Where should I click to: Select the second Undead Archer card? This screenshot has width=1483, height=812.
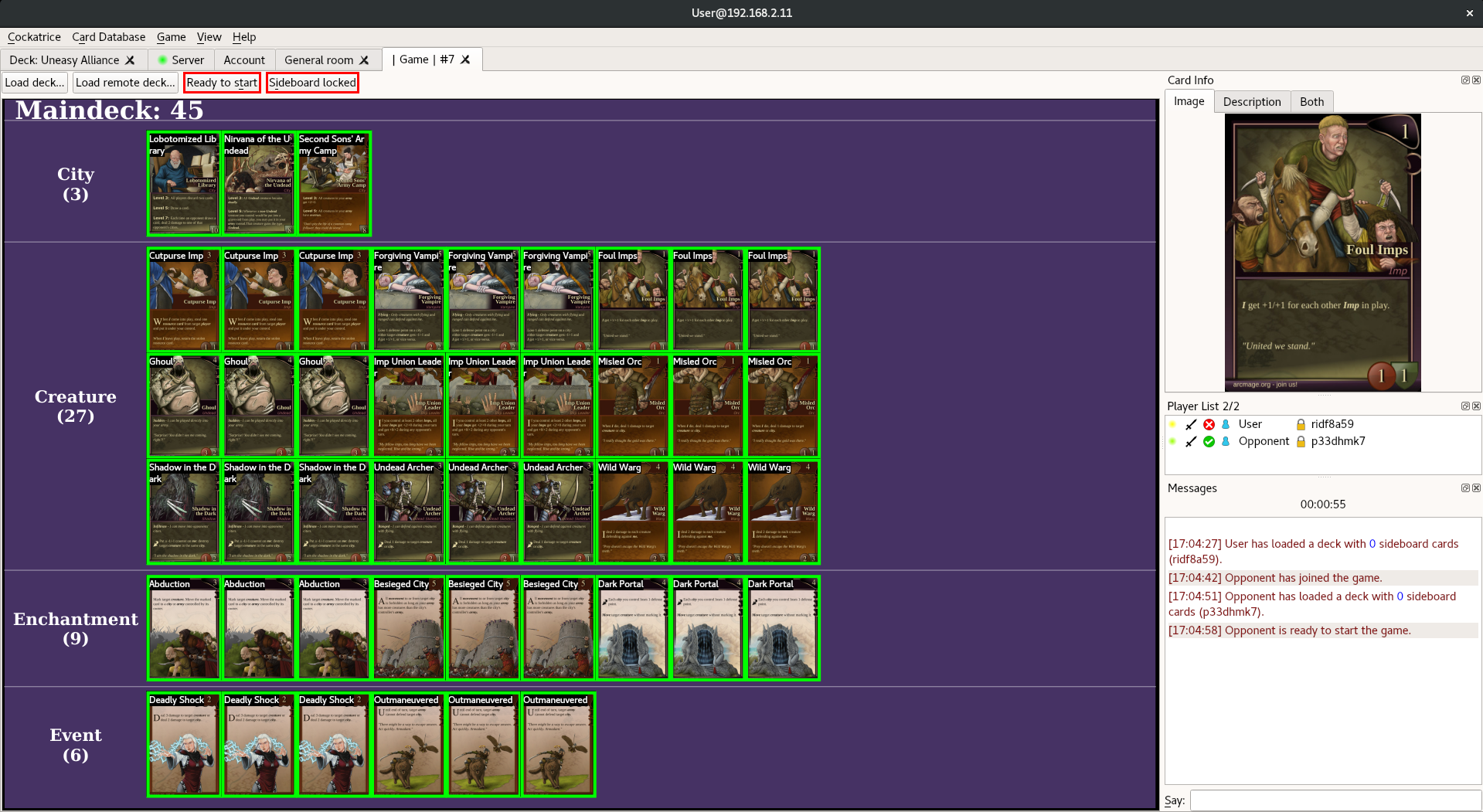click(483, 511)
